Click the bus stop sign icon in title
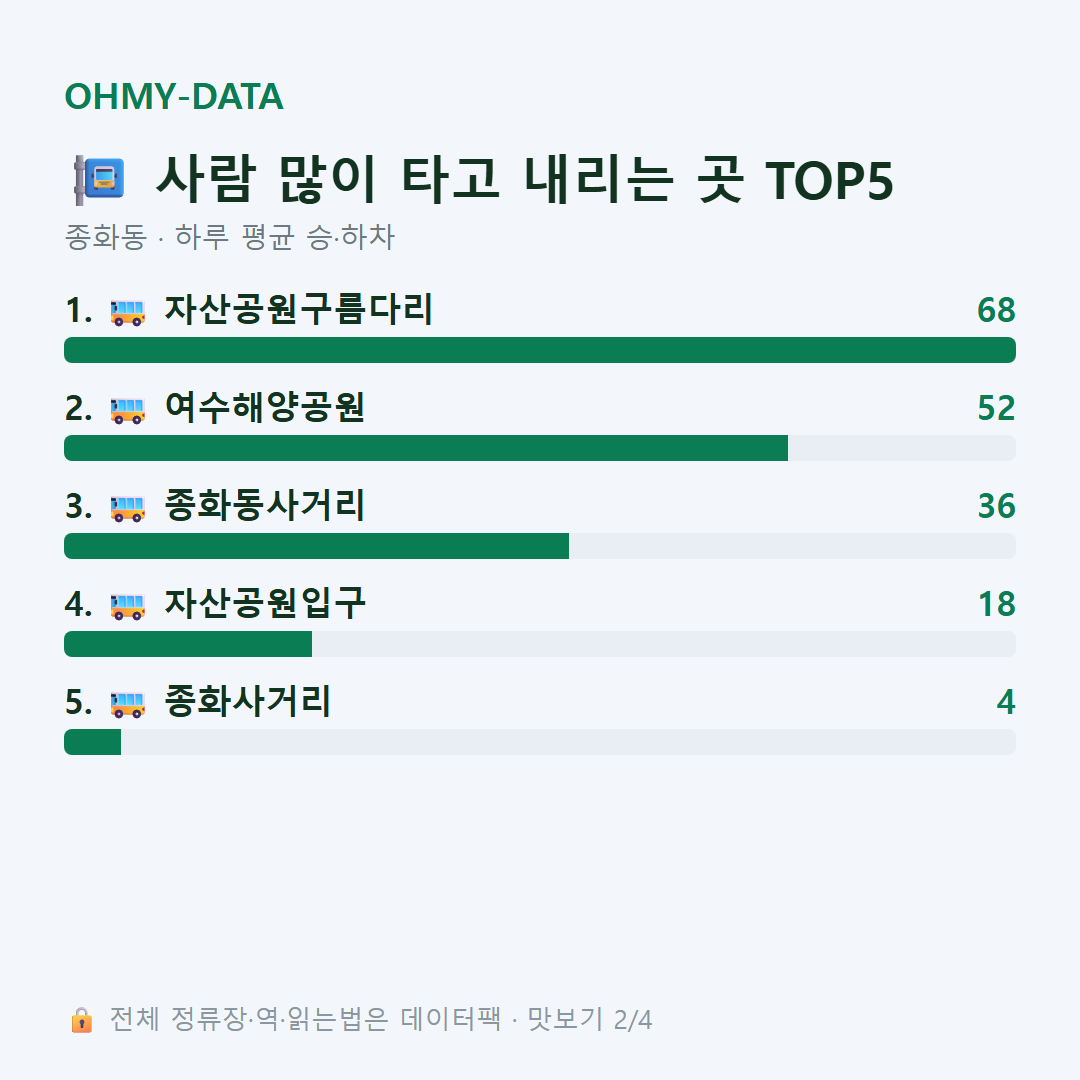Screen dimensions: 1080x1080 point(99,180)
